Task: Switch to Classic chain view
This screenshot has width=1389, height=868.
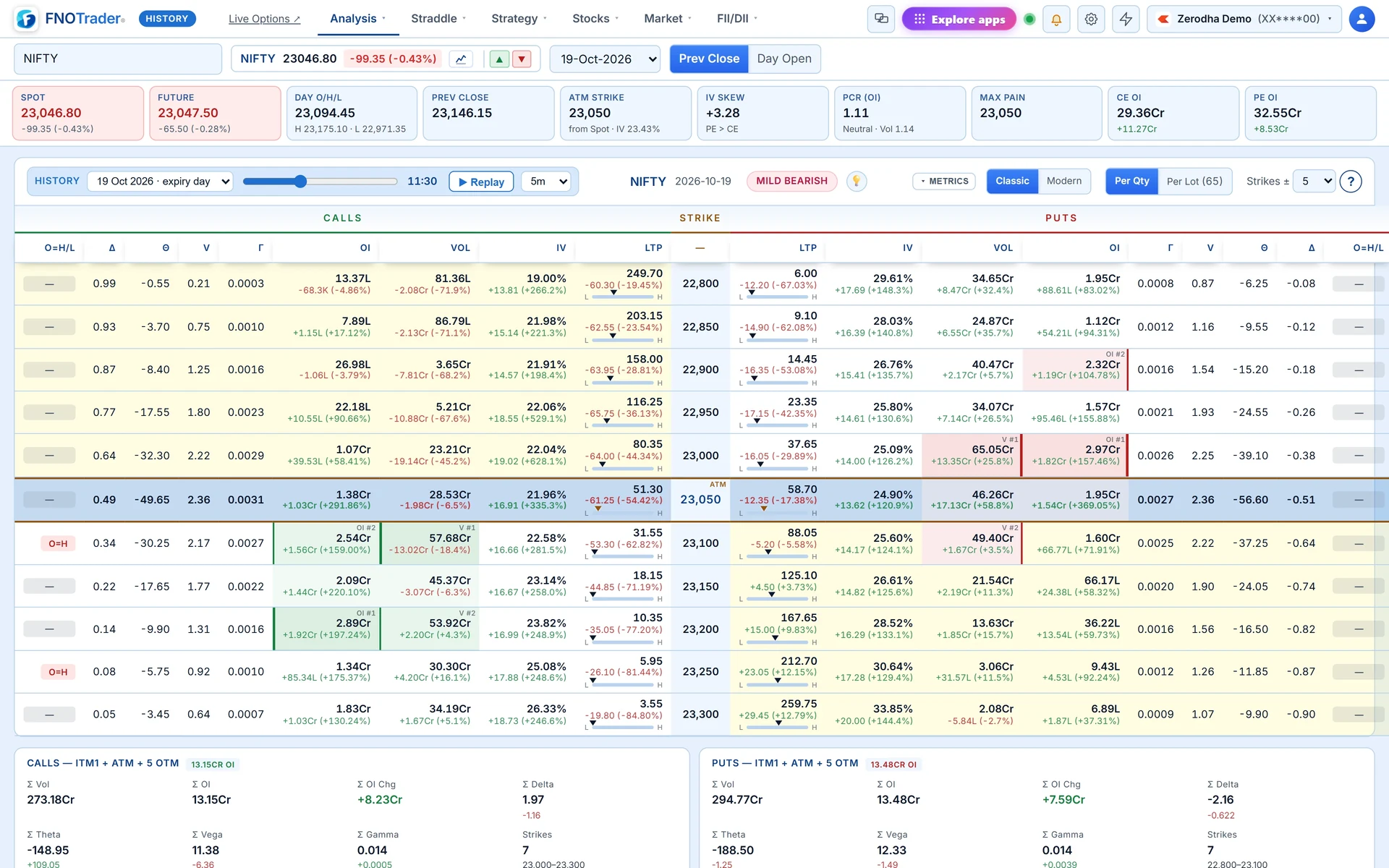Action: (1012, 181)
